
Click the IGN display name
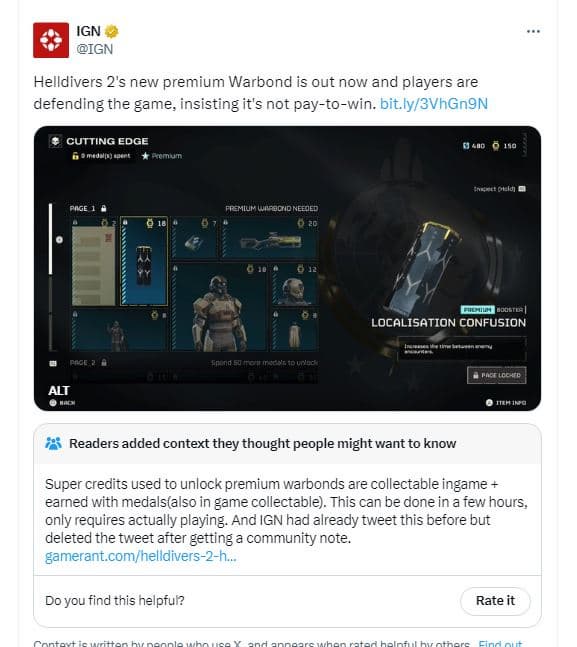(88, 31)
